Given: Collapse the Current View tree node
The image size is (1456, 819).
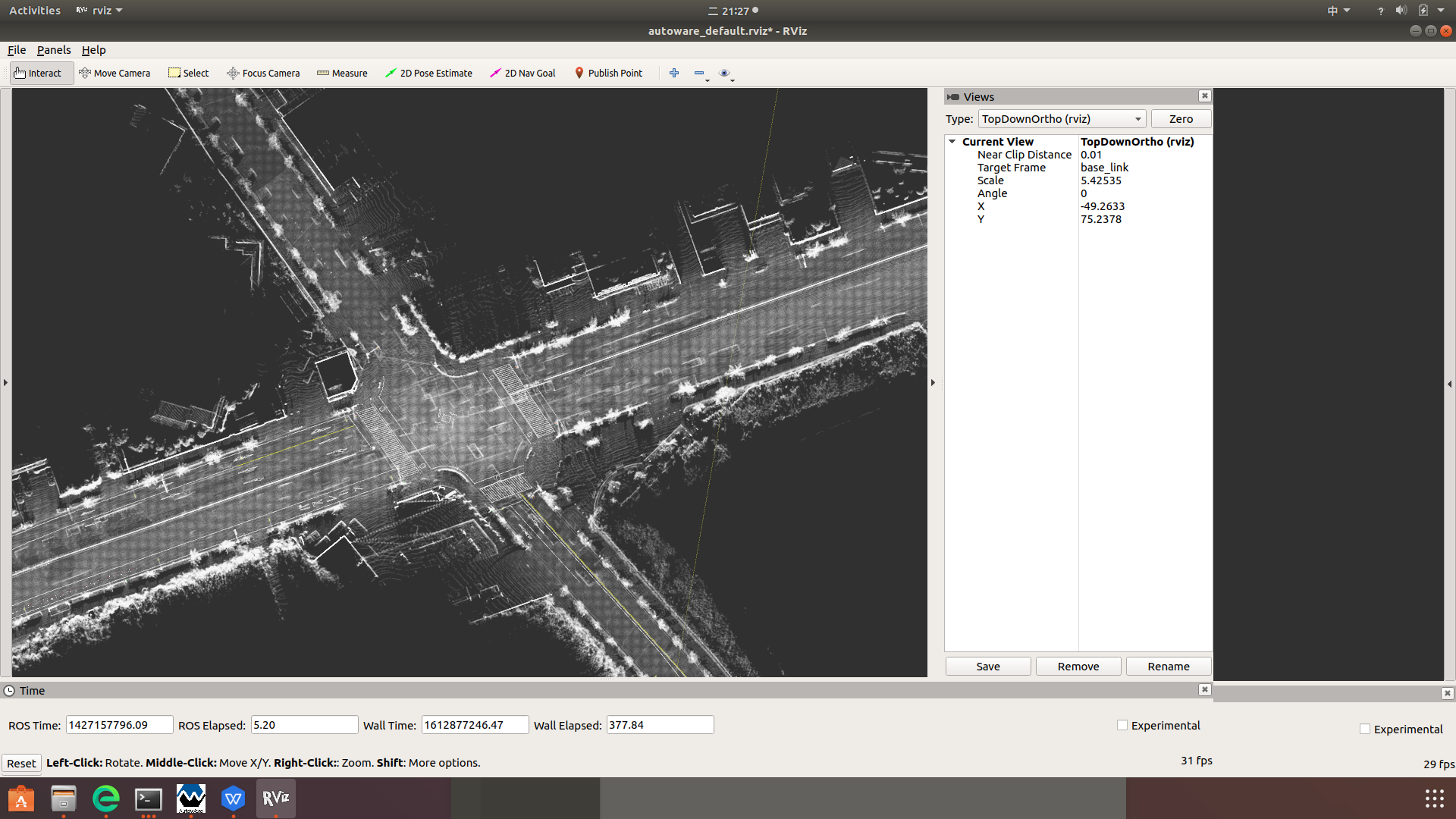Looking at the screenshot, I should (952, 142).
